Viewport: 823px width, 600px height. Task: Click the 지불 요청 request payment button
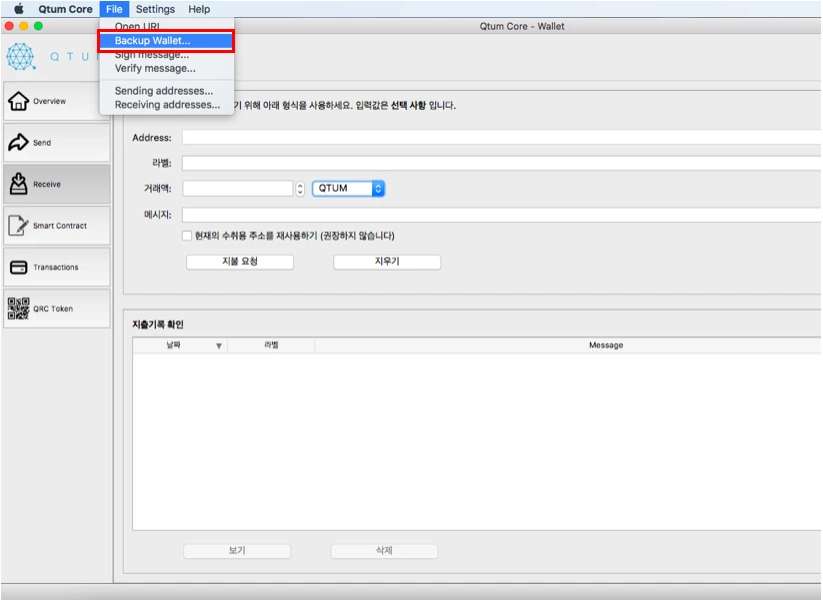click(x=240, y=261)
